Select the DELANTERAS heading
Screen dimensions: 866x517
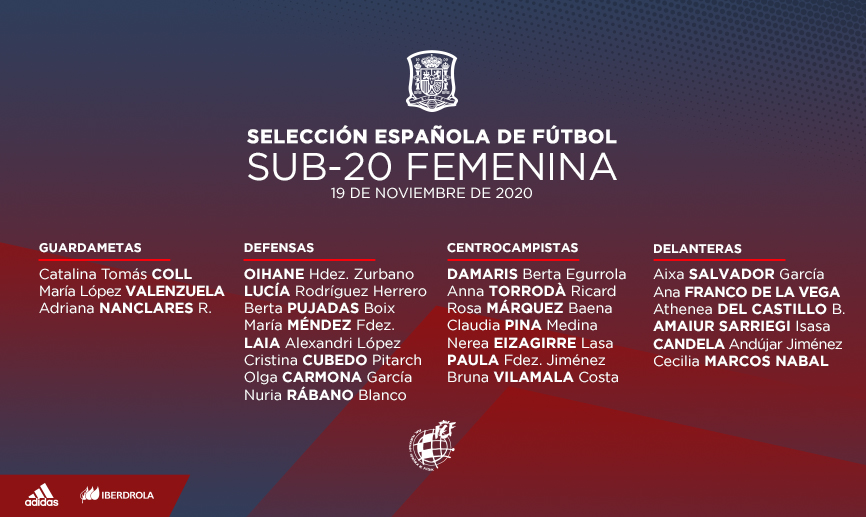(x=697, y=248)
